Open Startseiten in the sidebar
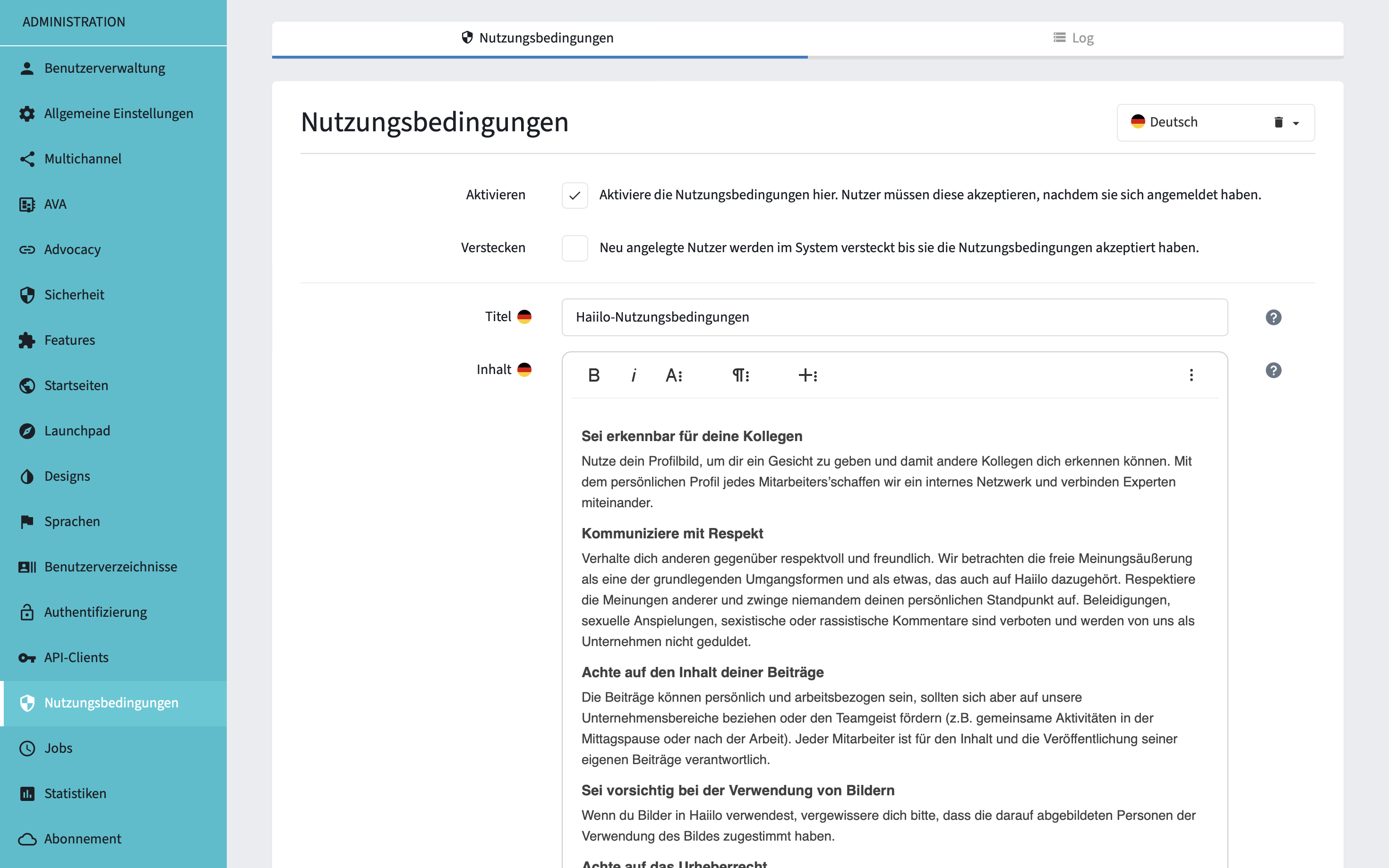Image resolution: width=1389 pixels, height=868 pixels. tap(113, 386)
